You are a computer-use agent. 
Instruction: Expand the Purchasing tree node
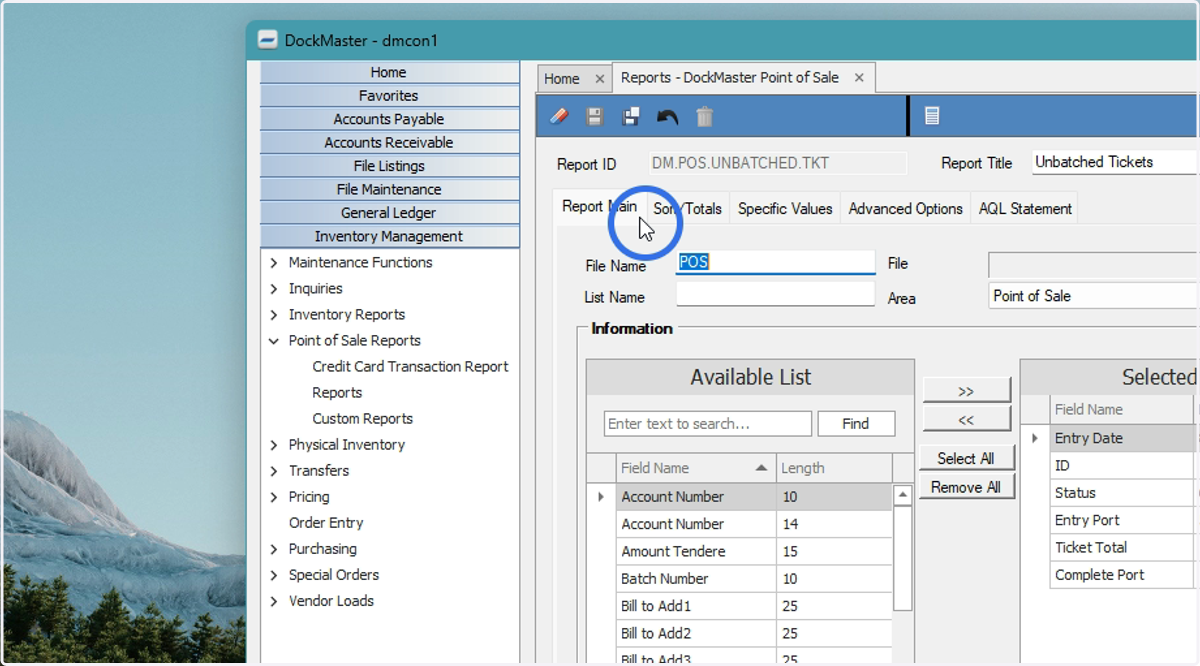[x=274, y=549]
